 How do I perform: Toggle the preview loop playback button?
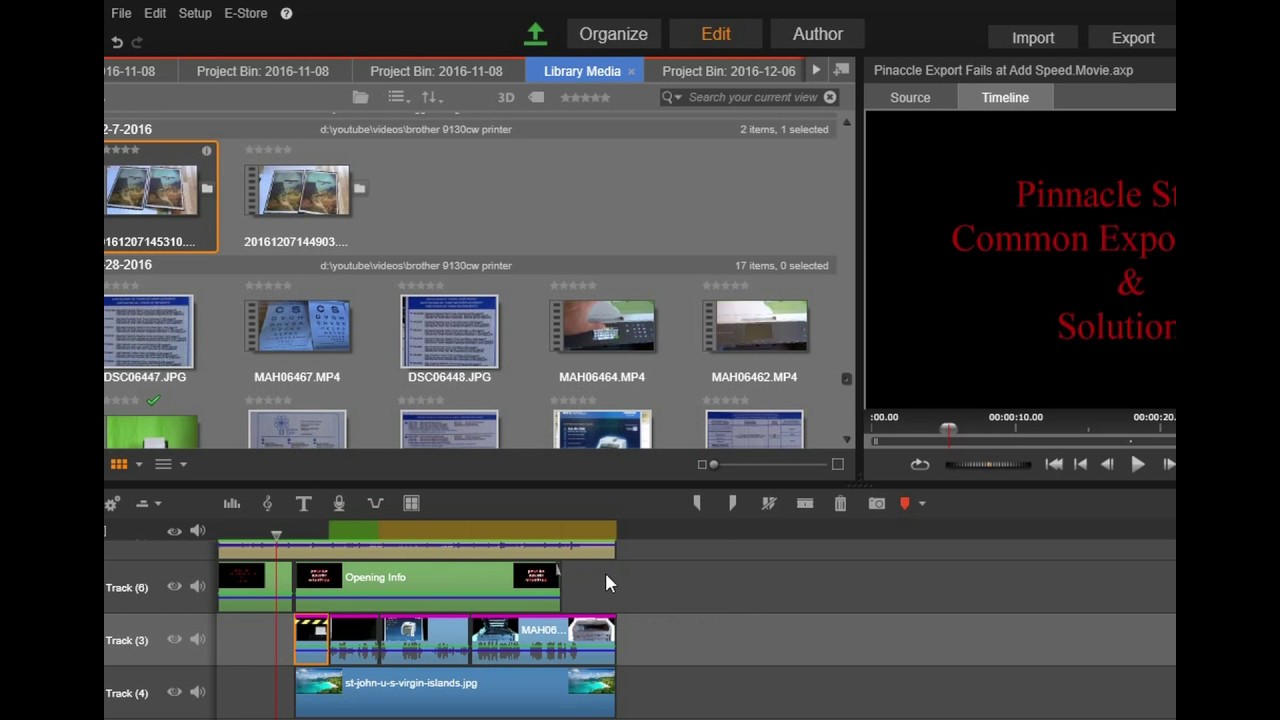pos(920,464)
